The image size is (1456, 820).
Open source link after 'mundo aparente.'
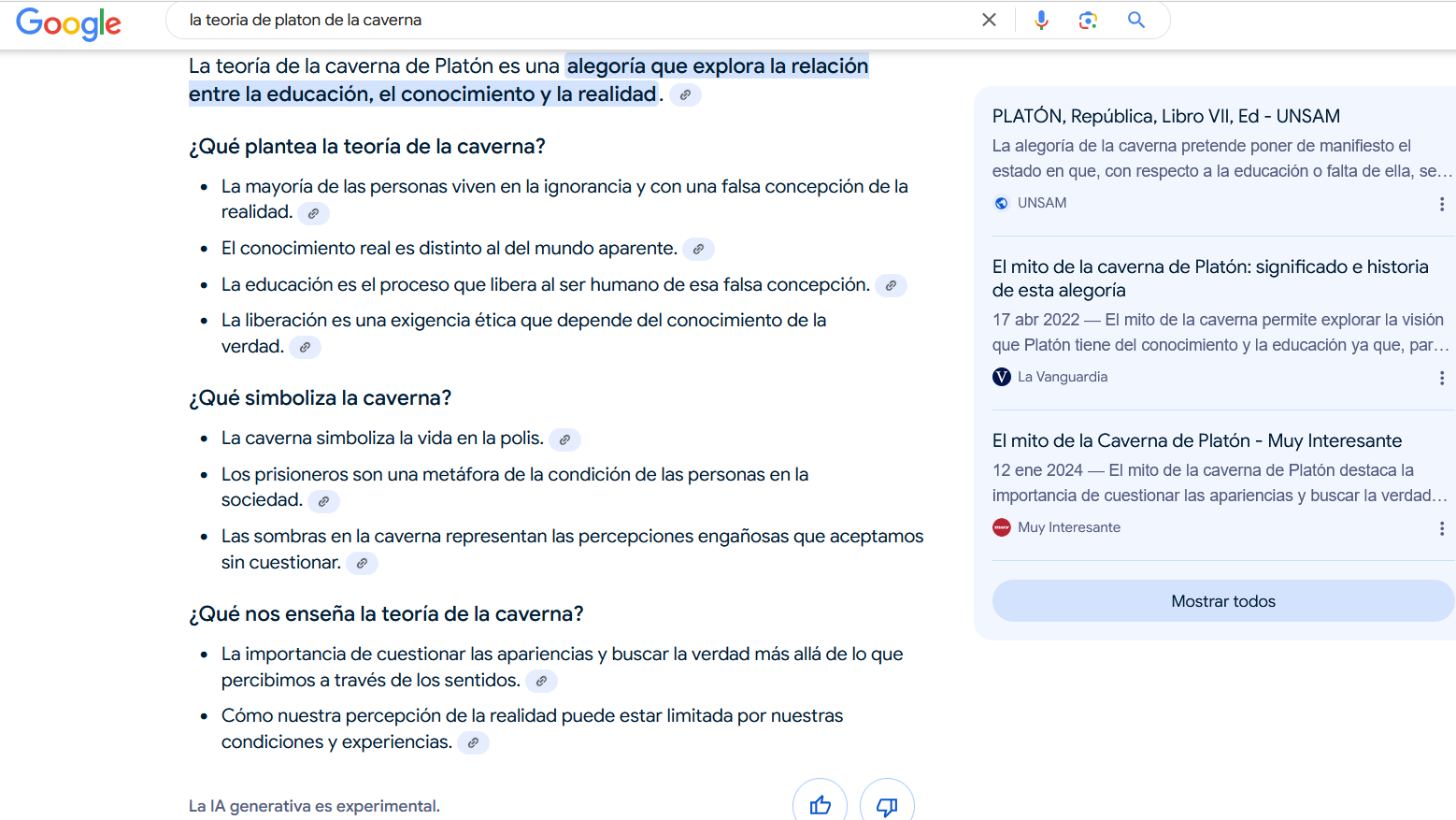click(698, 249)
